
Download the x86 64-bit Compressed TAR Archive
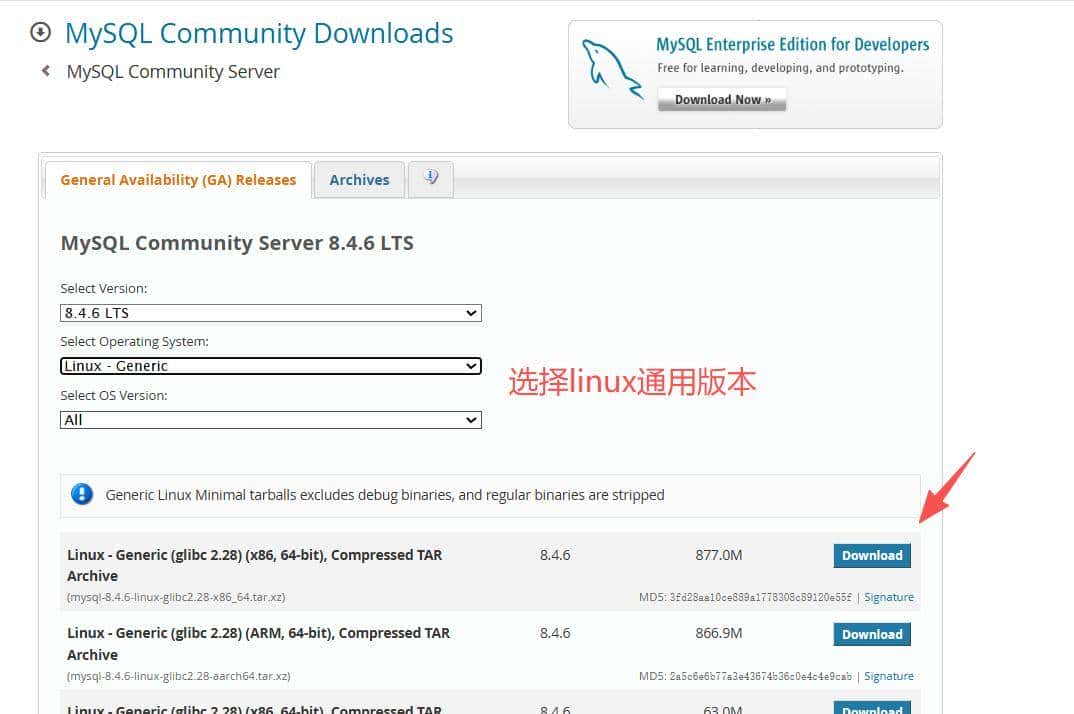pyautogui.click(x=871, y=555)
